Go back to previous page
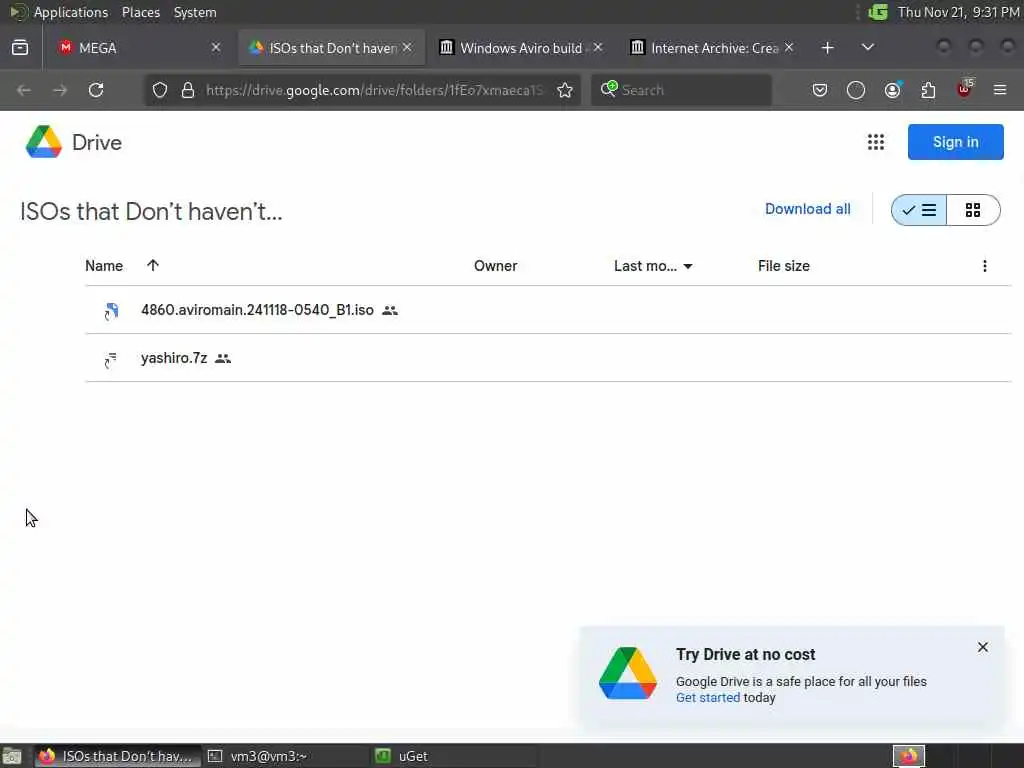The width and height of the screenshot is (1024, 768). click(x=24, y=90)
